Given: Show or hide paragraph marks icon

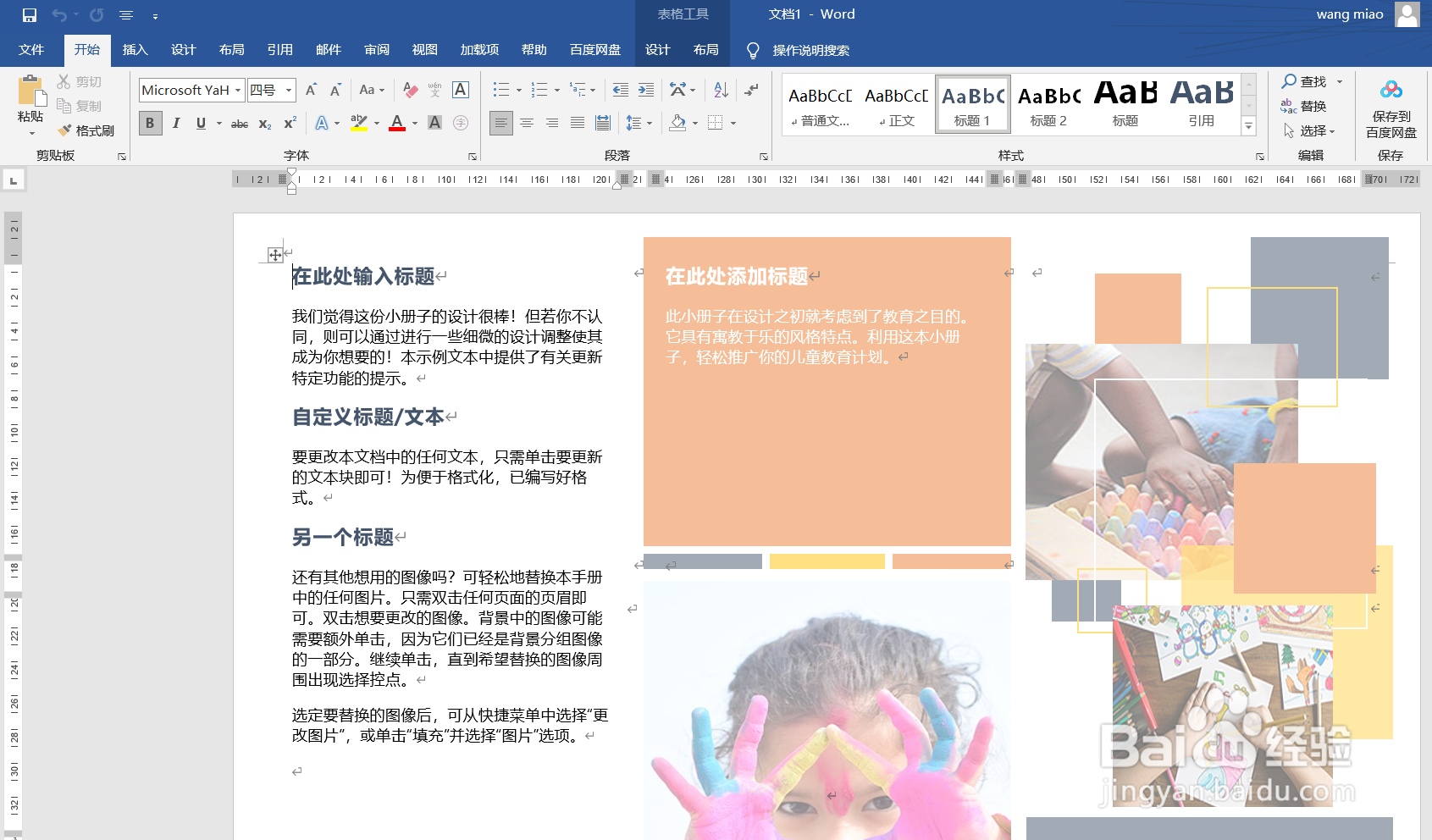Looking at the screenshot, I should click(751, 90).
